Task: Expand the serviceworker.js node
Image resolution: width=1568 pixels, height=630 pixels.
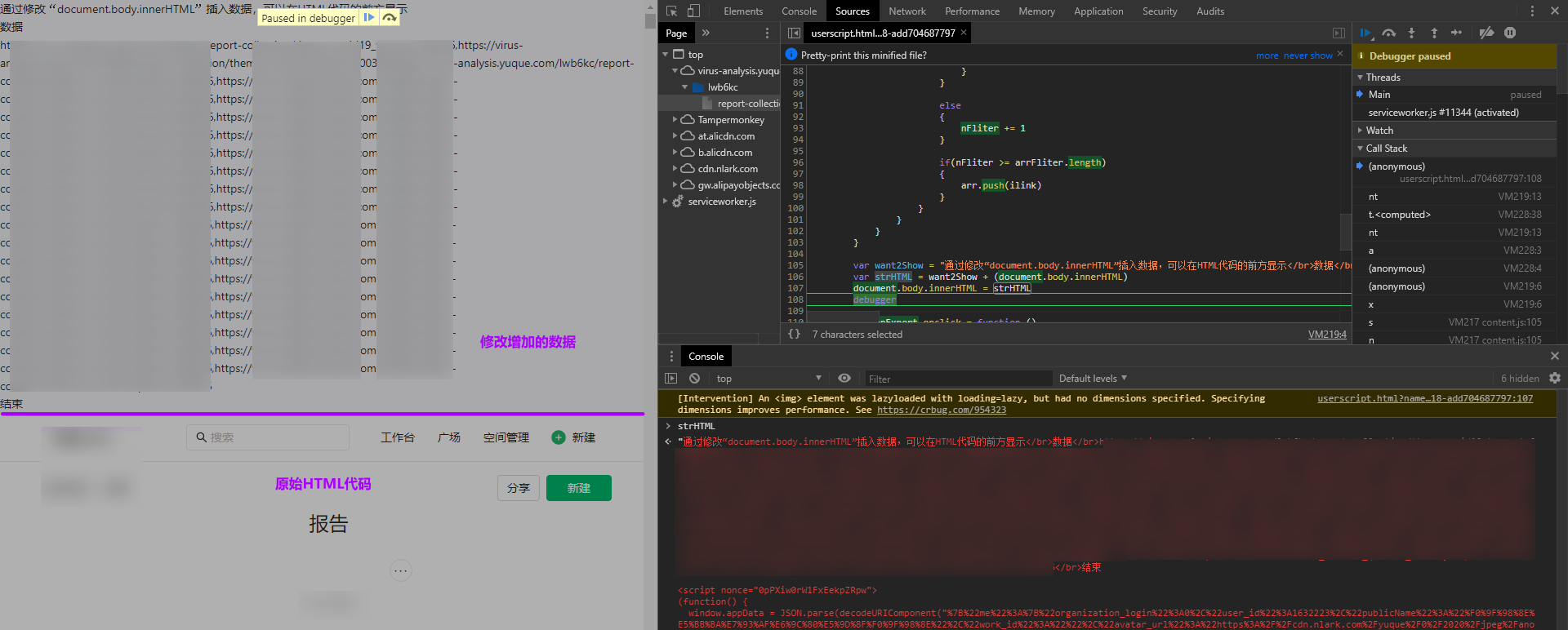Action: (666, 202)
